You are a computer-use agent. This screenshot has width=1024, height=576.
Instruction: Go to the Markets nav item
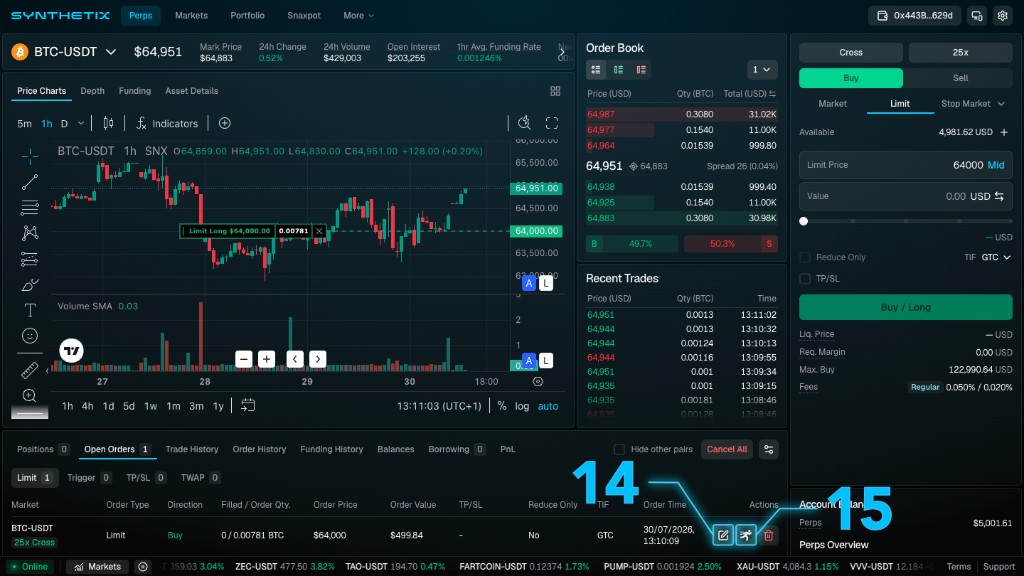coord(191,16)
